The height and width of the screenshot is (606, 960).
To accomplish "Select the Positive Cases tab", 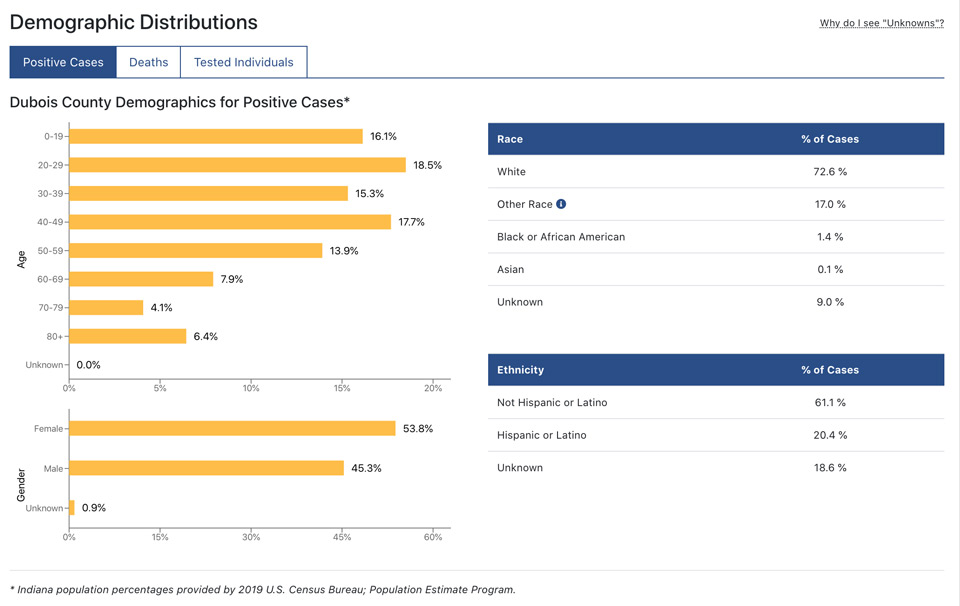I will click(x=63, y=62).
